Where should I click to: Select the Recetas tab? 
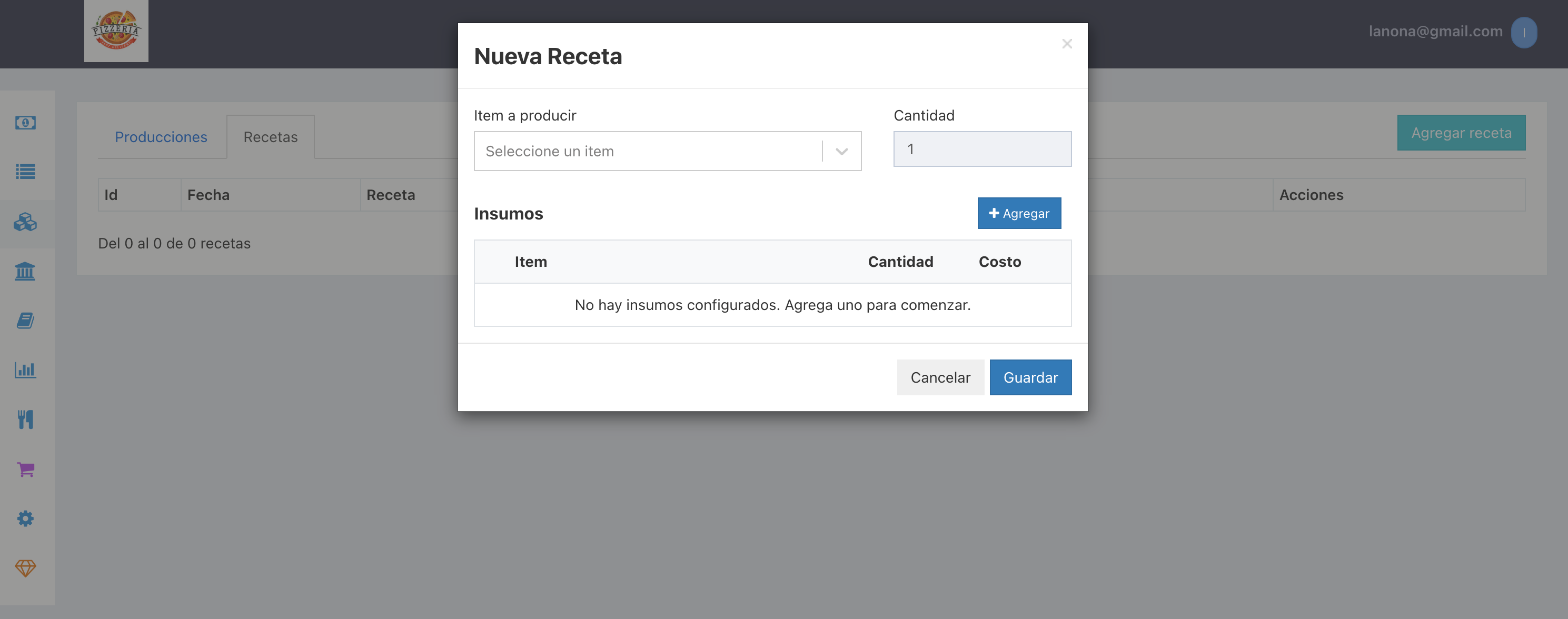click(271, 137)
